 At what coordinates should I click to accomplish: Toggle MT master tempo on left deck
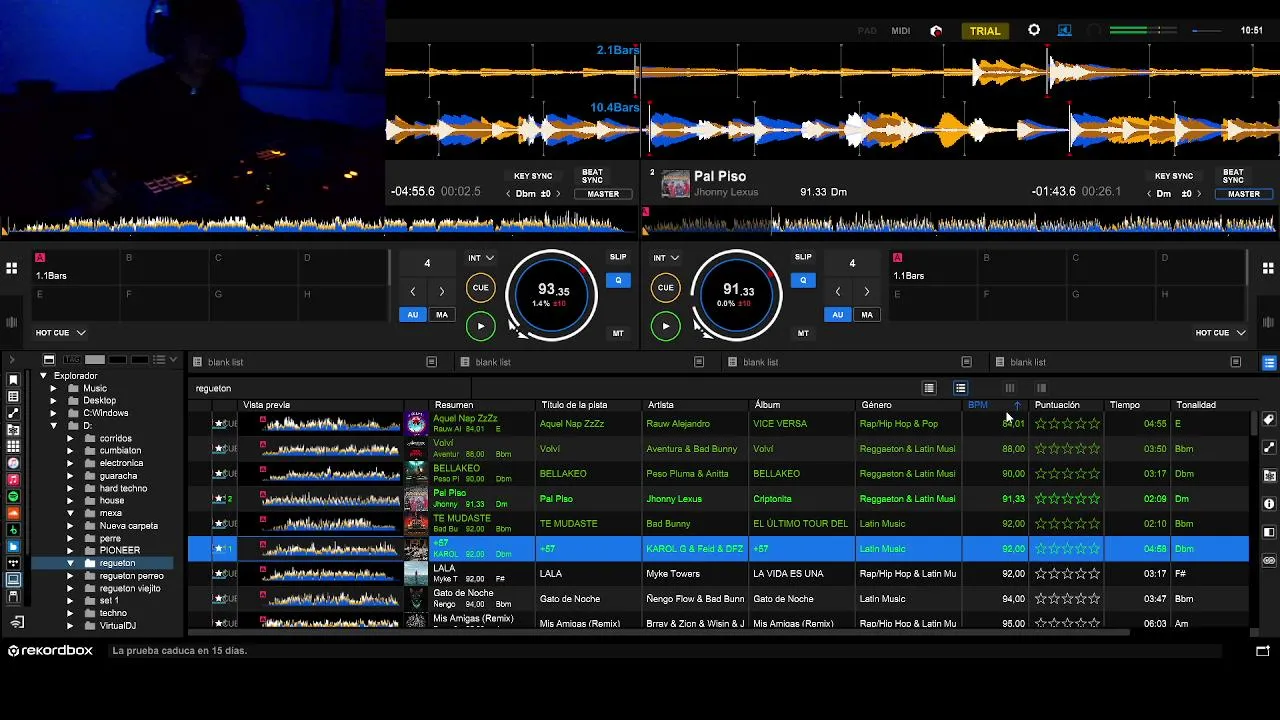click(x=618, y=333)
